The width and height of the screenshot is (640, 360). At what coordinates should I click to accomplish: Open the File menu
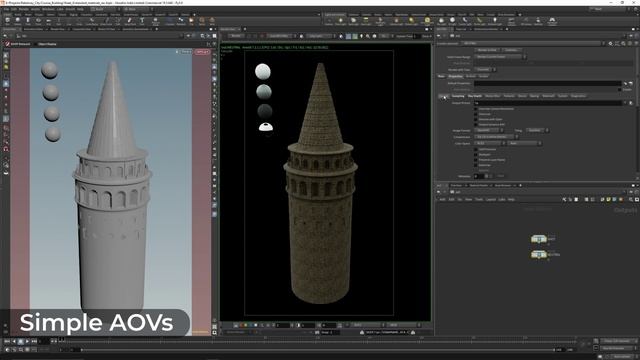coord(6,9)
